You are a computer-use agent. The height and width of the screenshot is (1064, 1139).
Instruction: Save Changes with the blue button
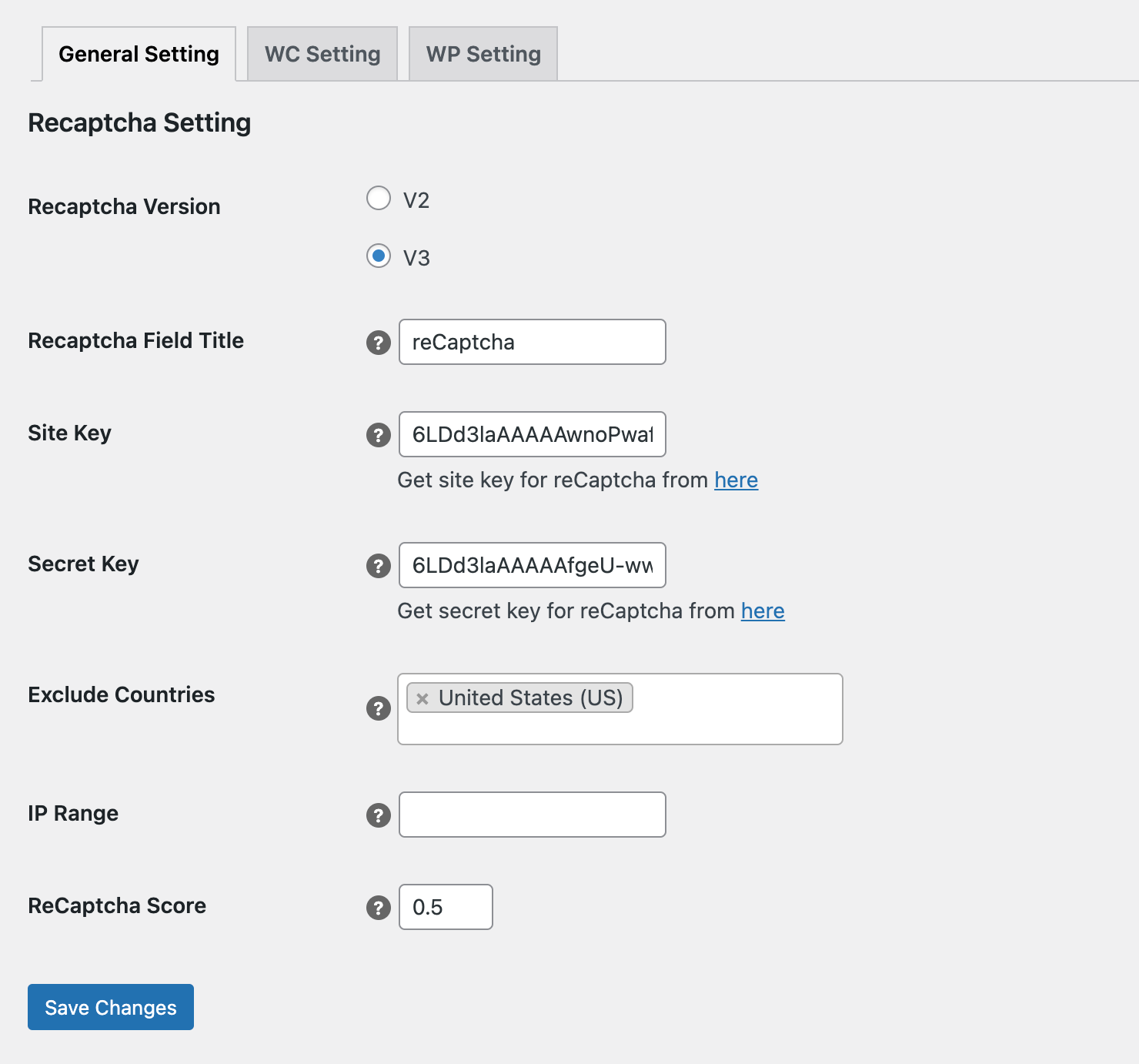coord(110,1007)
